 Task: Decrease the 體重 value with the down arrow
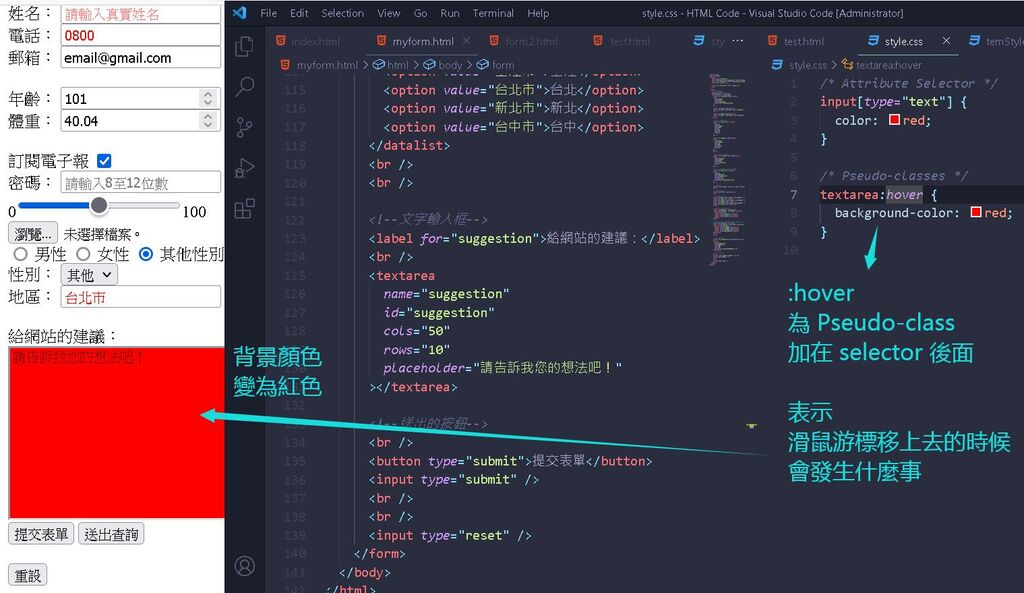(x=208, y=125)
